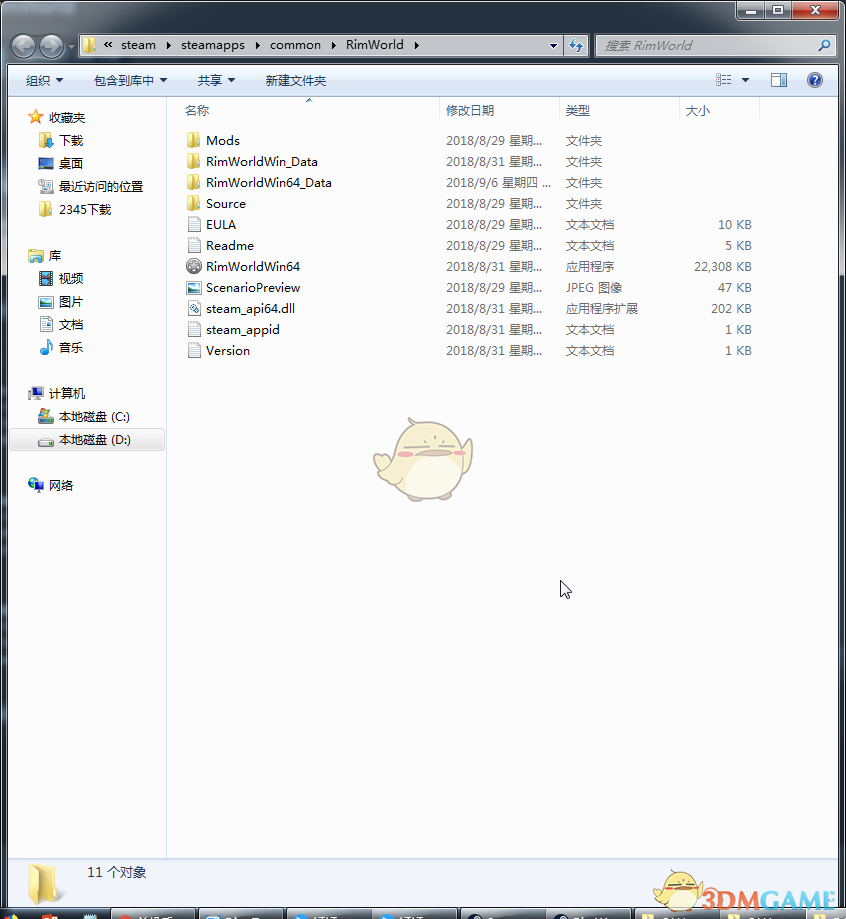Image resolution: width=846 pixels, height=919 pixels.
Task: Select the steam_api64.dll file icon
Action: 193,309
